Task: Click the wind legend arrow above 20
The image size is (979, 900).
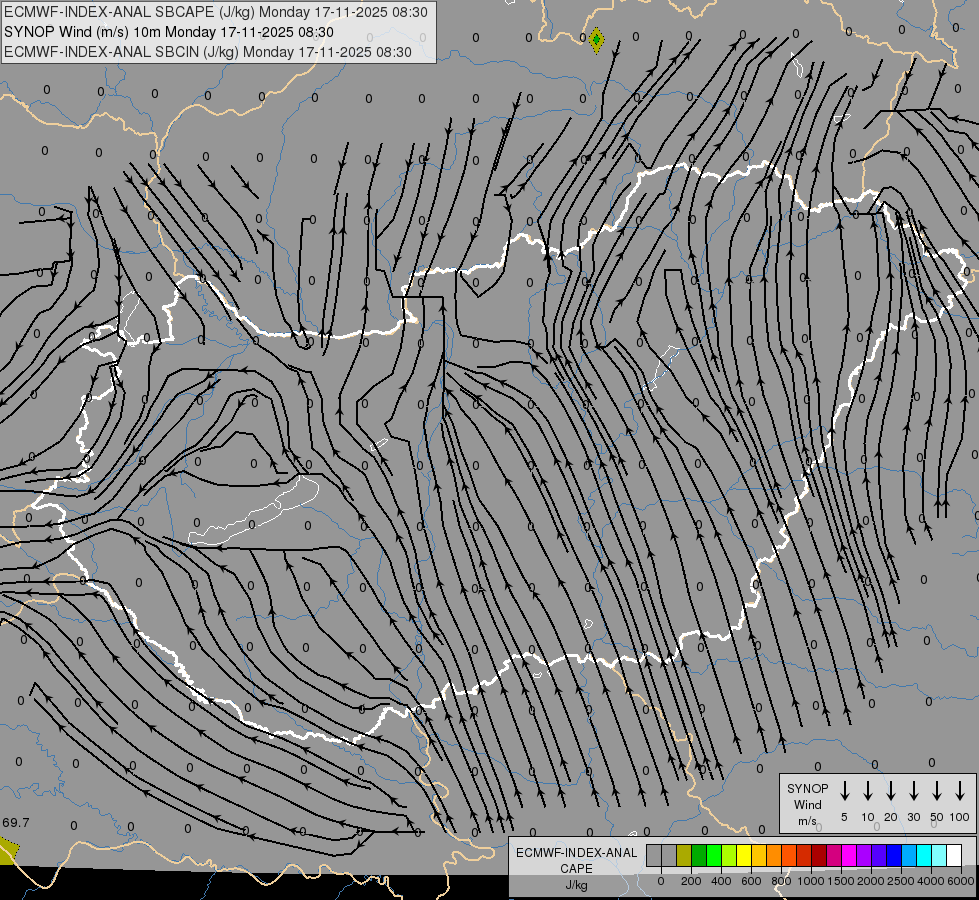Action: click(891, 791)
